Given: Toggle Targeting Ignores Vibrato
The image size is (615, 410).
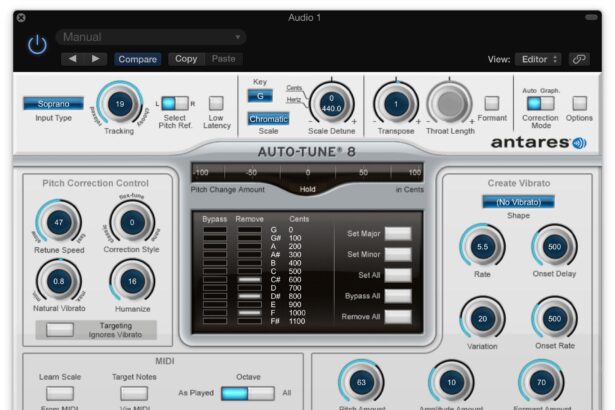Looking at the screenshot, I should click(x=61, y=329).
